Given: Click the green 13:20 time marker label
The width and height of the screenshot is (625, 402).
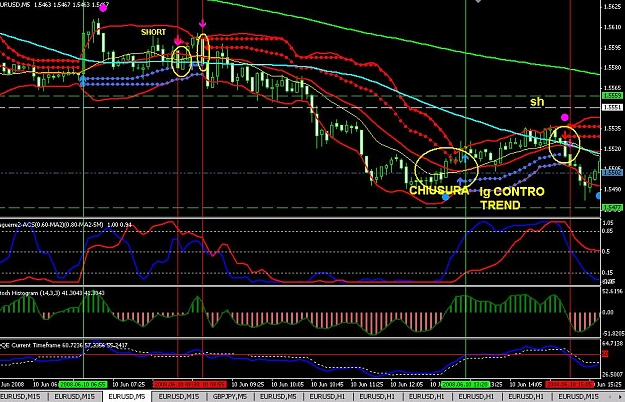Looking at the screenshot, I should 466,385.
